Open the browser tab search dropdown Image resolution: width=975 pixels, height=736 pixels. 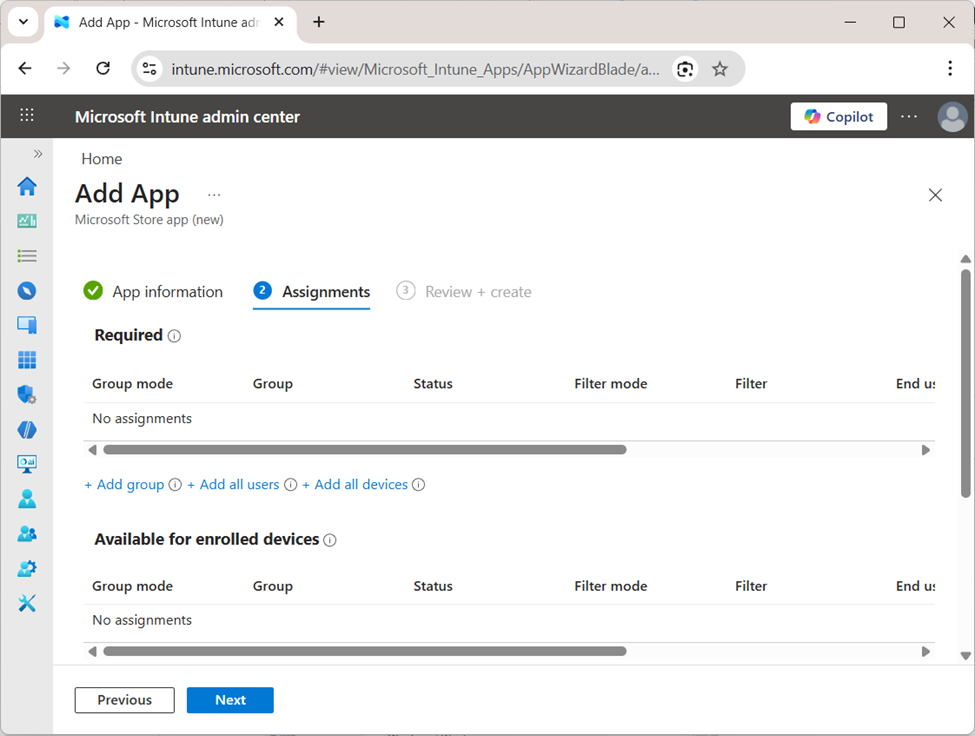[x=22, y=22]
